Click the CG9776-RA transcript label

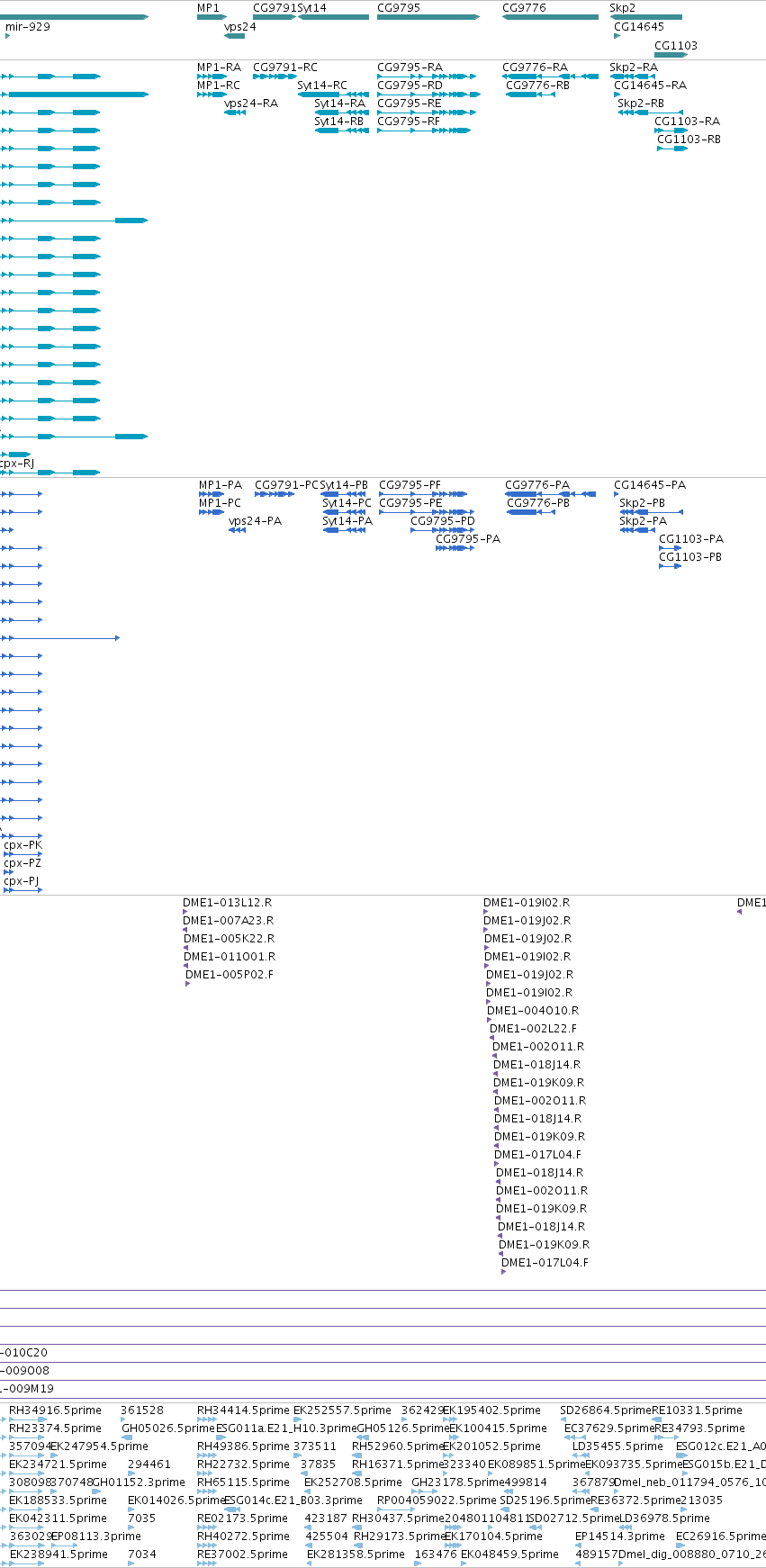(535, 68)
